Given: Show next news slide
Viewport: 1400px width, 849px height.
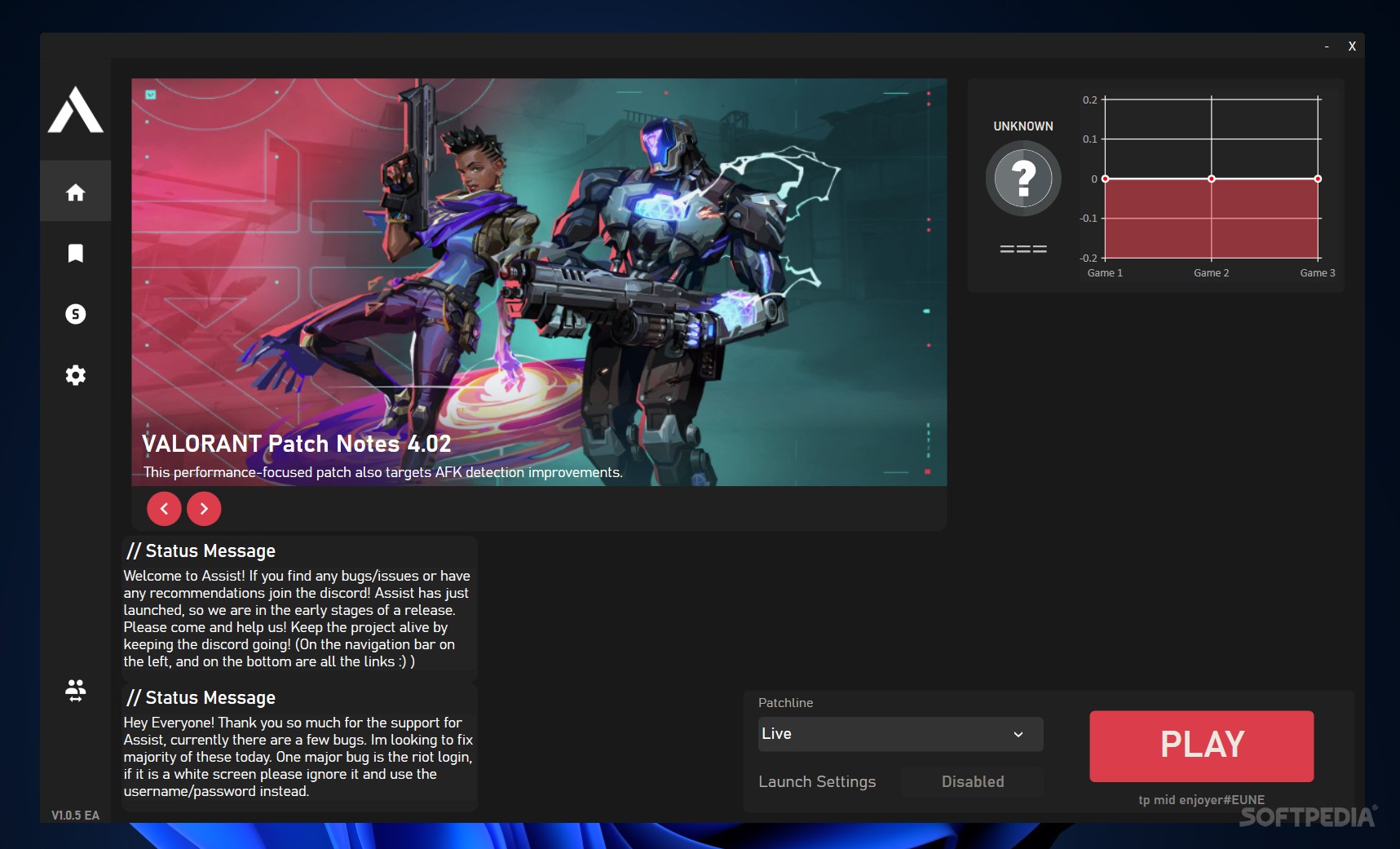Looking at the screenshot, I should (204, 509).
